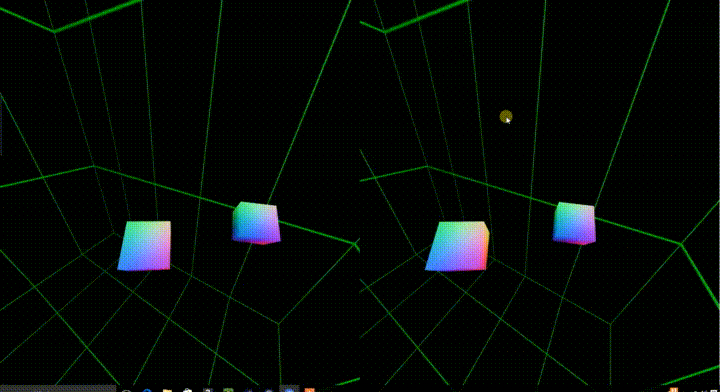Click the thick wireframe corner atop the left viewport
This screenshot has height=392, width=720.
55,32
